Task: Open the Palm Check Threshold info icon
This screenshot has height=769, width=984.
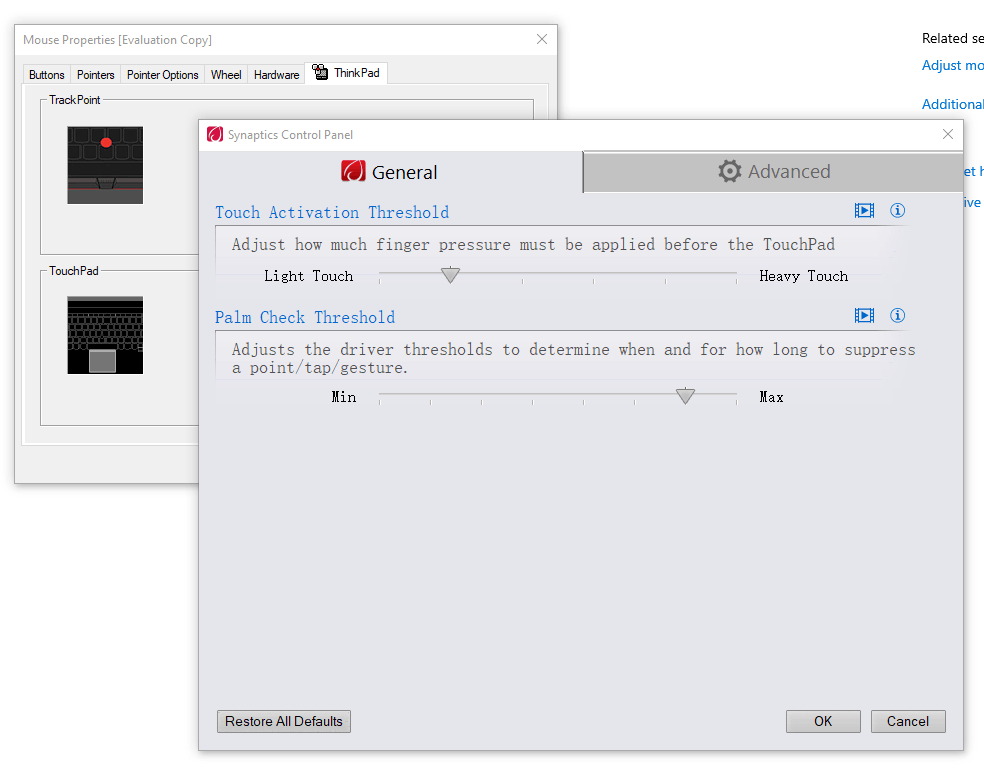Action: point(897,315)
